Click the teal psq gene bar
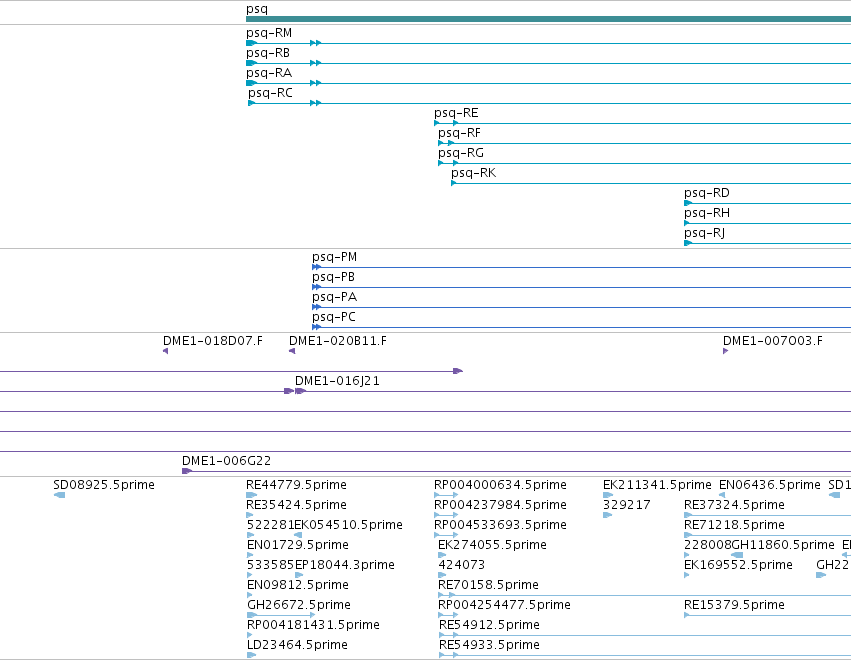 [548, 20]
